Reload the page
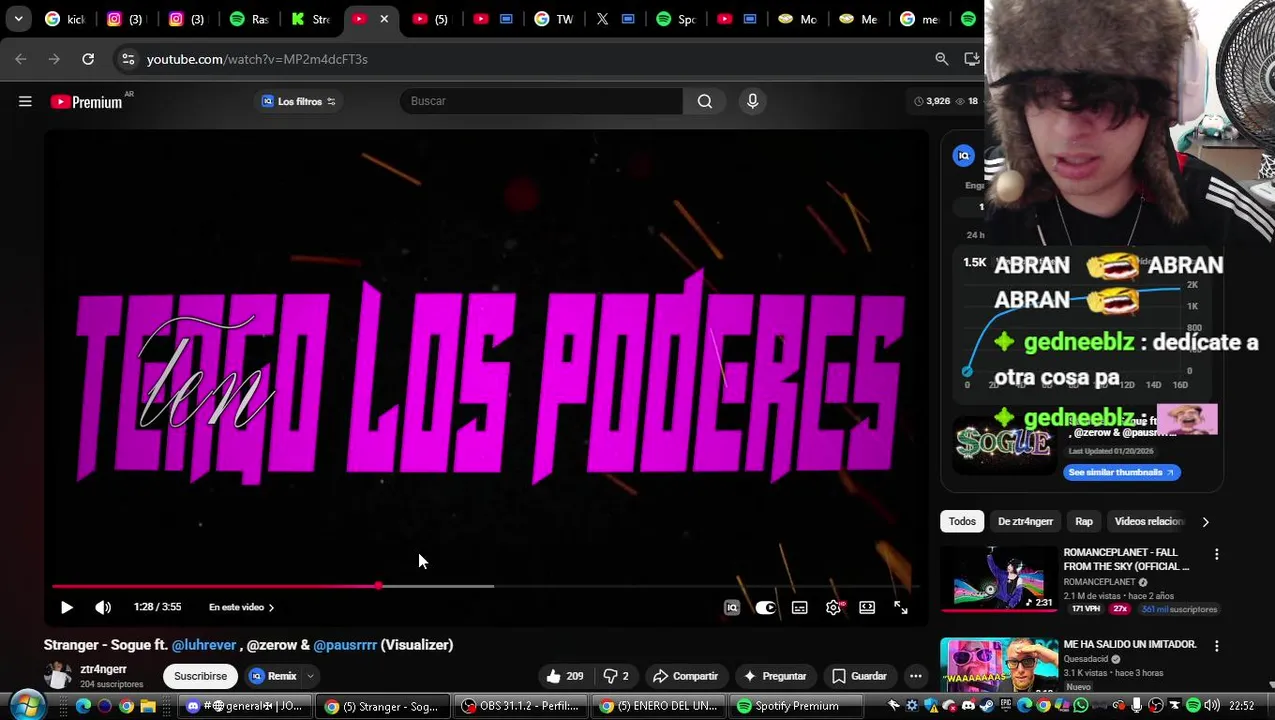 88,59
